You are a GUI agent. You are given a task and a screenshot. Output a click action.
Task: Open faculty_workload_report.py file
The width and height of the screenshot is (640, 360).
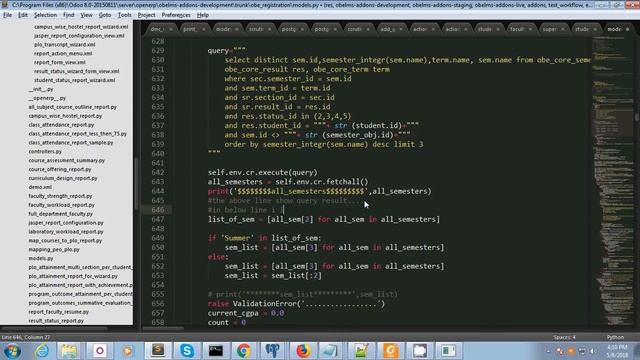click(61, 205)
